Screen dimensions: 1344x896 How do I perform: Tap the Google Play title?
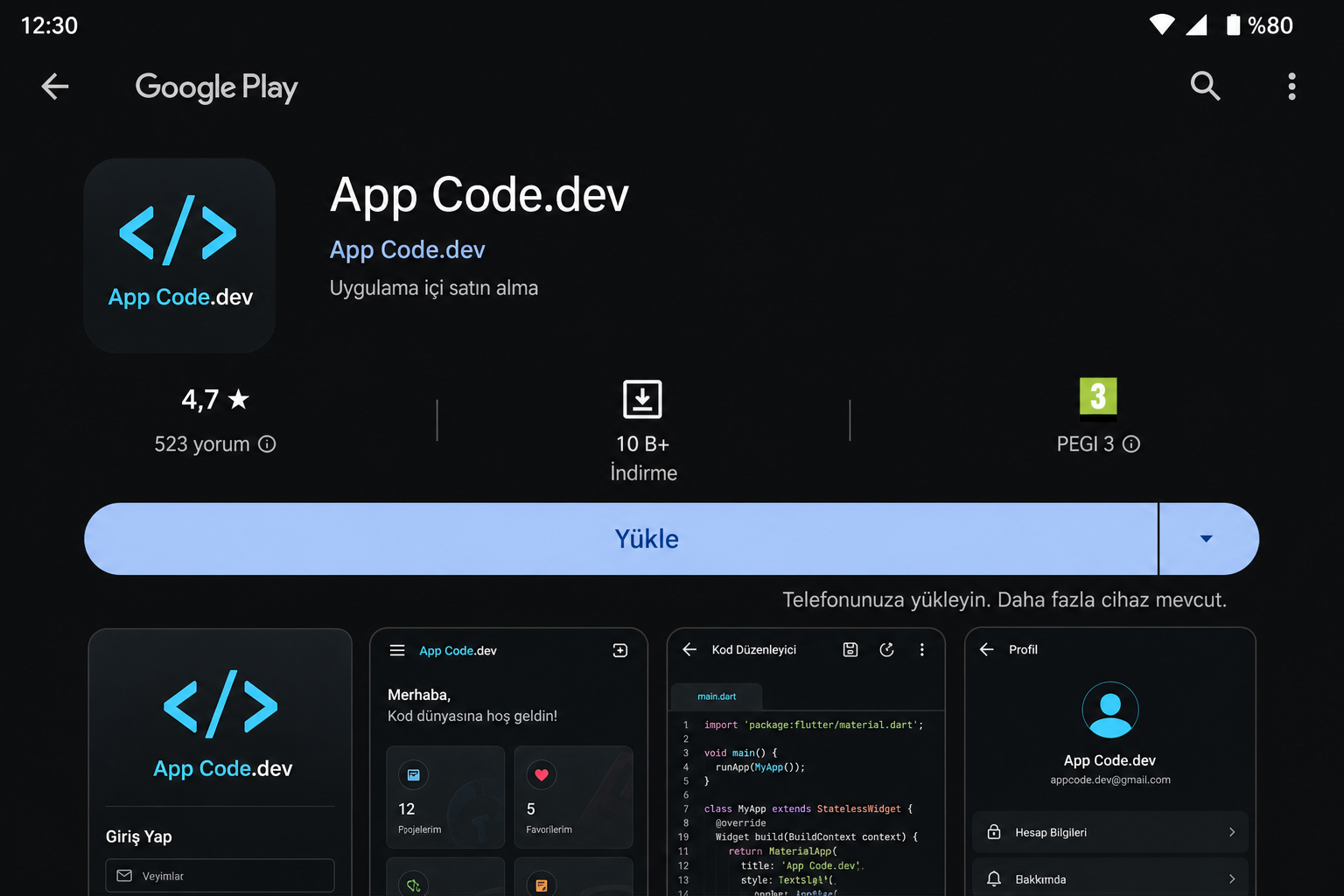click(x=216, y=87)
